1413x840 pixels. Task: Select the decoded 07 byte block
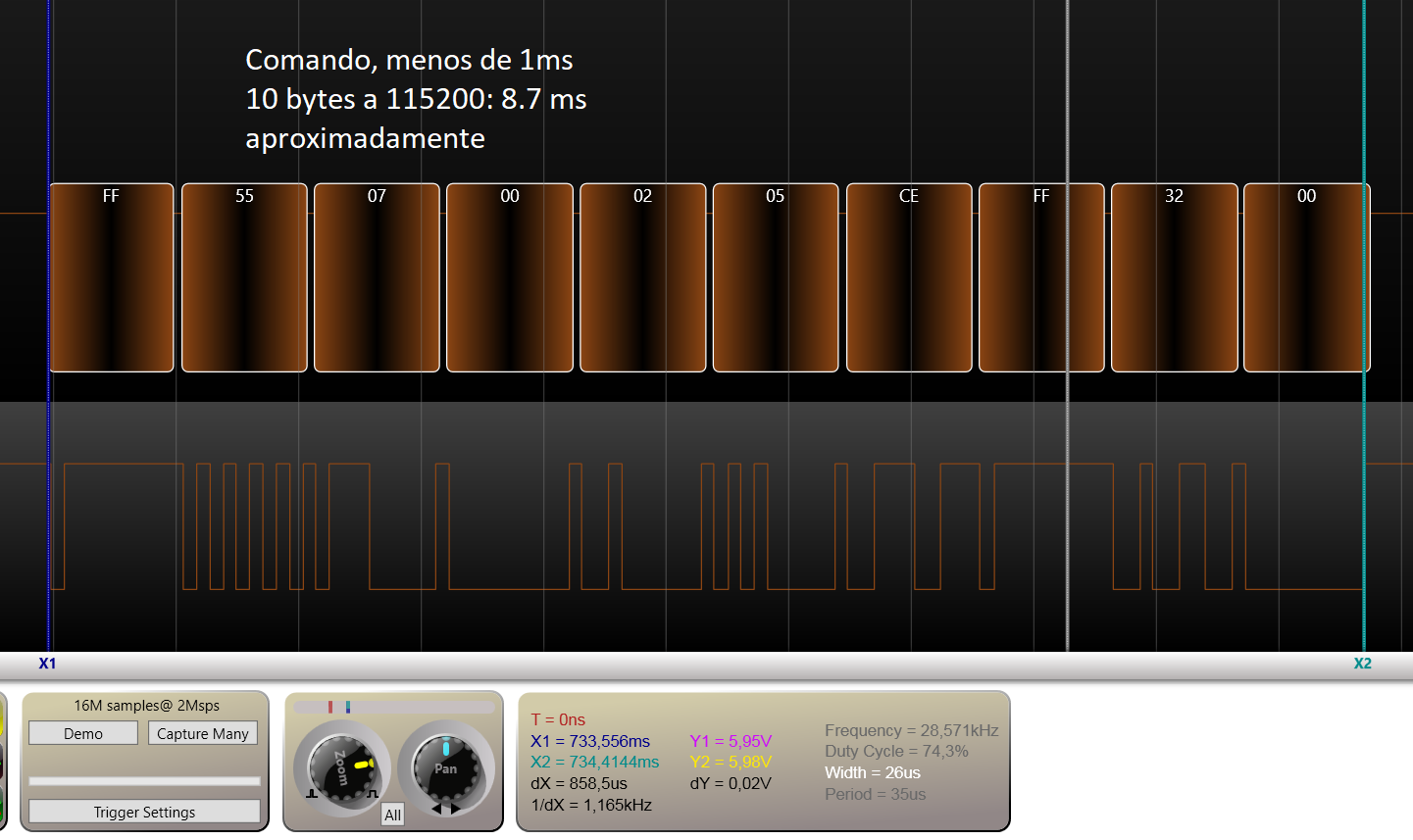[x=377, y=277]
